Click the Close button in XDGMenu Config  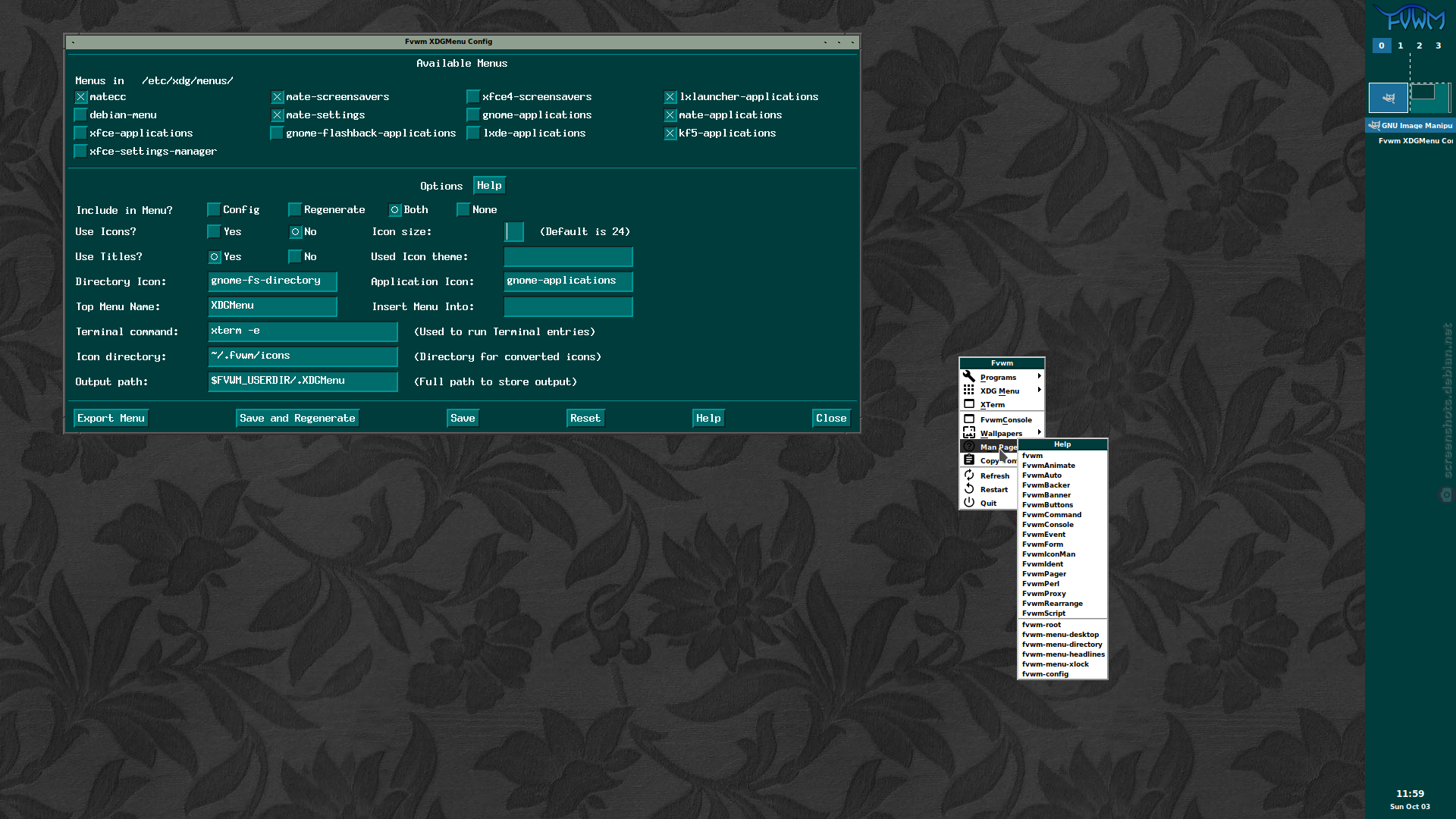click(x=831, y=419)
